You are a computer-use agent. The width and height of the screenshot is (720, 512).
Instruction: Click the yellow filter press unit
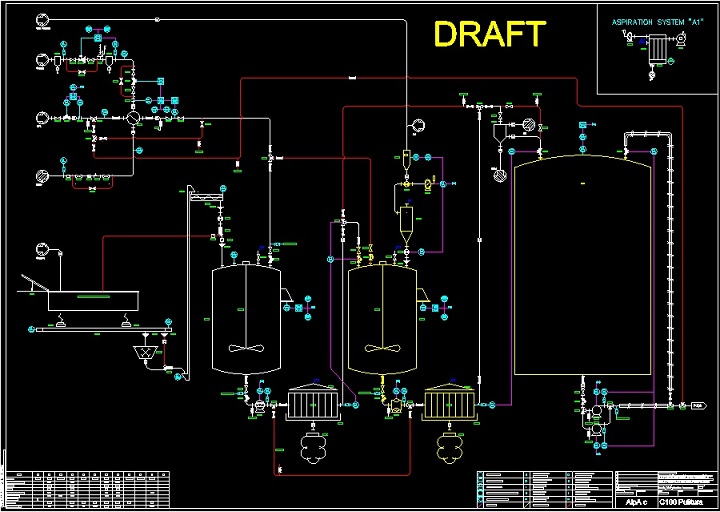[x=451, y=403]
